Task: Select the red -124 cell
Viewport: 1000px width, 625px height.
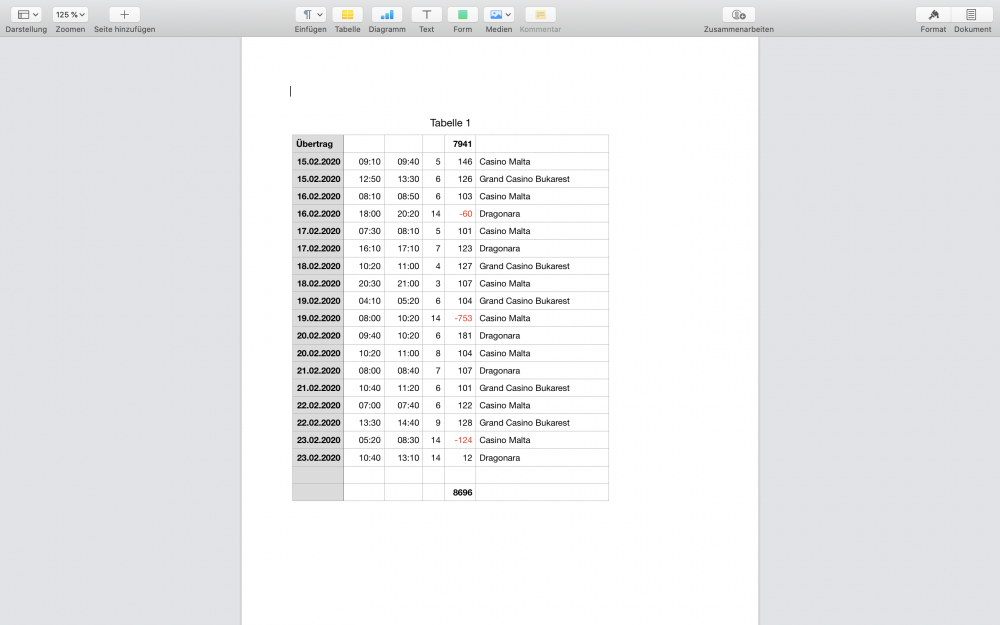Action: click(460, 440)
